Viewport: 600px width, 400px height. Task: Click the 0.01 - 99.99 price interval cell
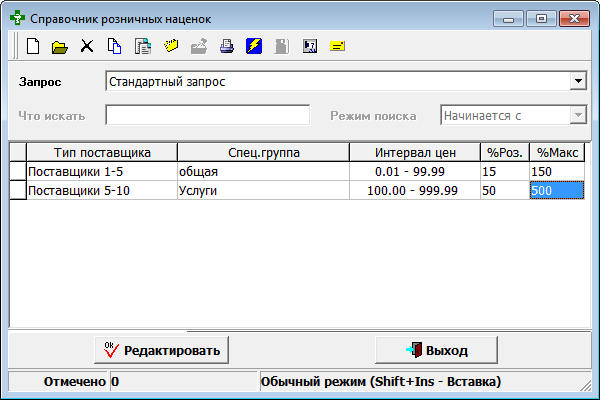[x=415, y=171]
